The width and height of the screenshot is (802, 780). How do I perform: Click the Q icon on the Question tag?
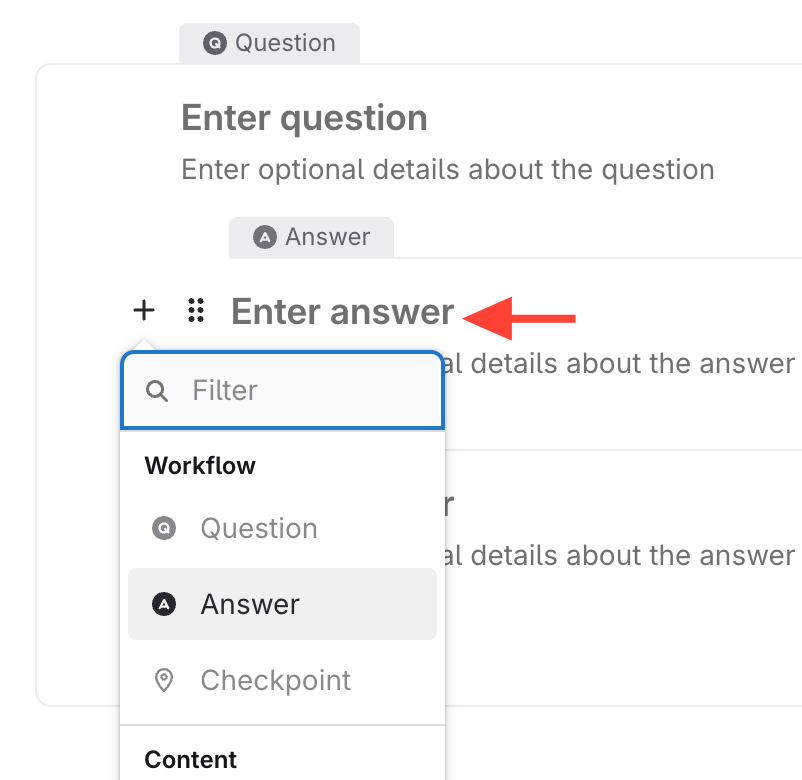pyautogui.click(x=213, y=43)
